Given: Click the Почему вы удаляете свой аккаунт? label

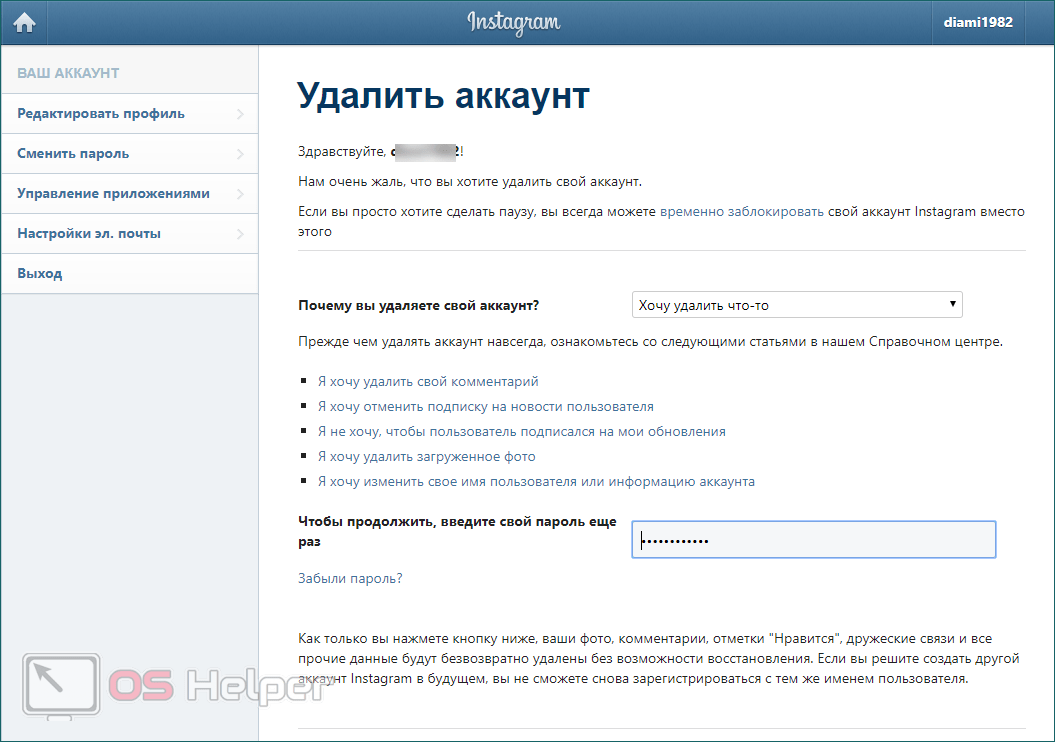Looking at the screenshot, I should [x=419, y=305].
